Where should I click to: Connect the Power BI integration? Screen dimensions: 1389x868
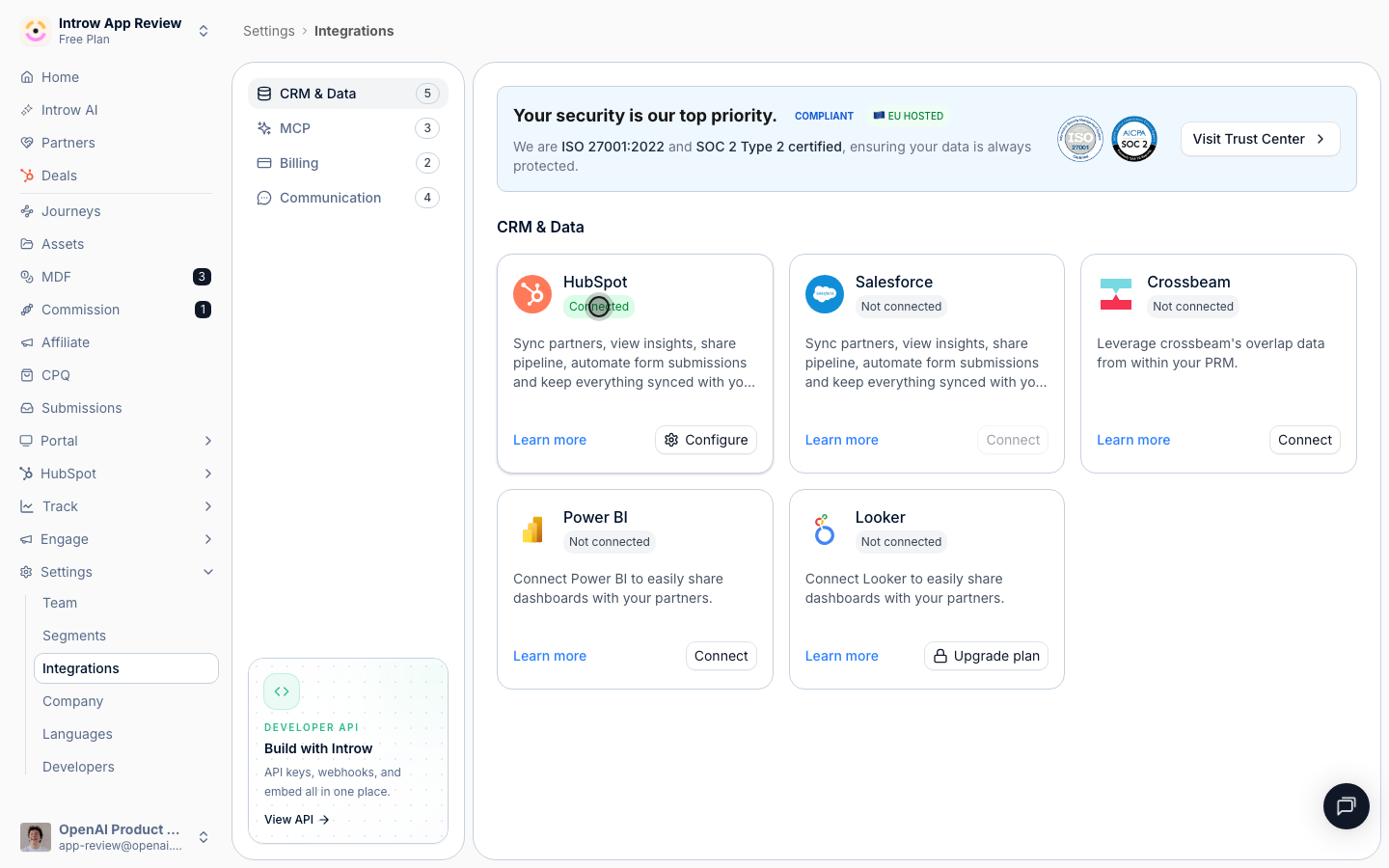pyautogui.click(x=722, y=656)
